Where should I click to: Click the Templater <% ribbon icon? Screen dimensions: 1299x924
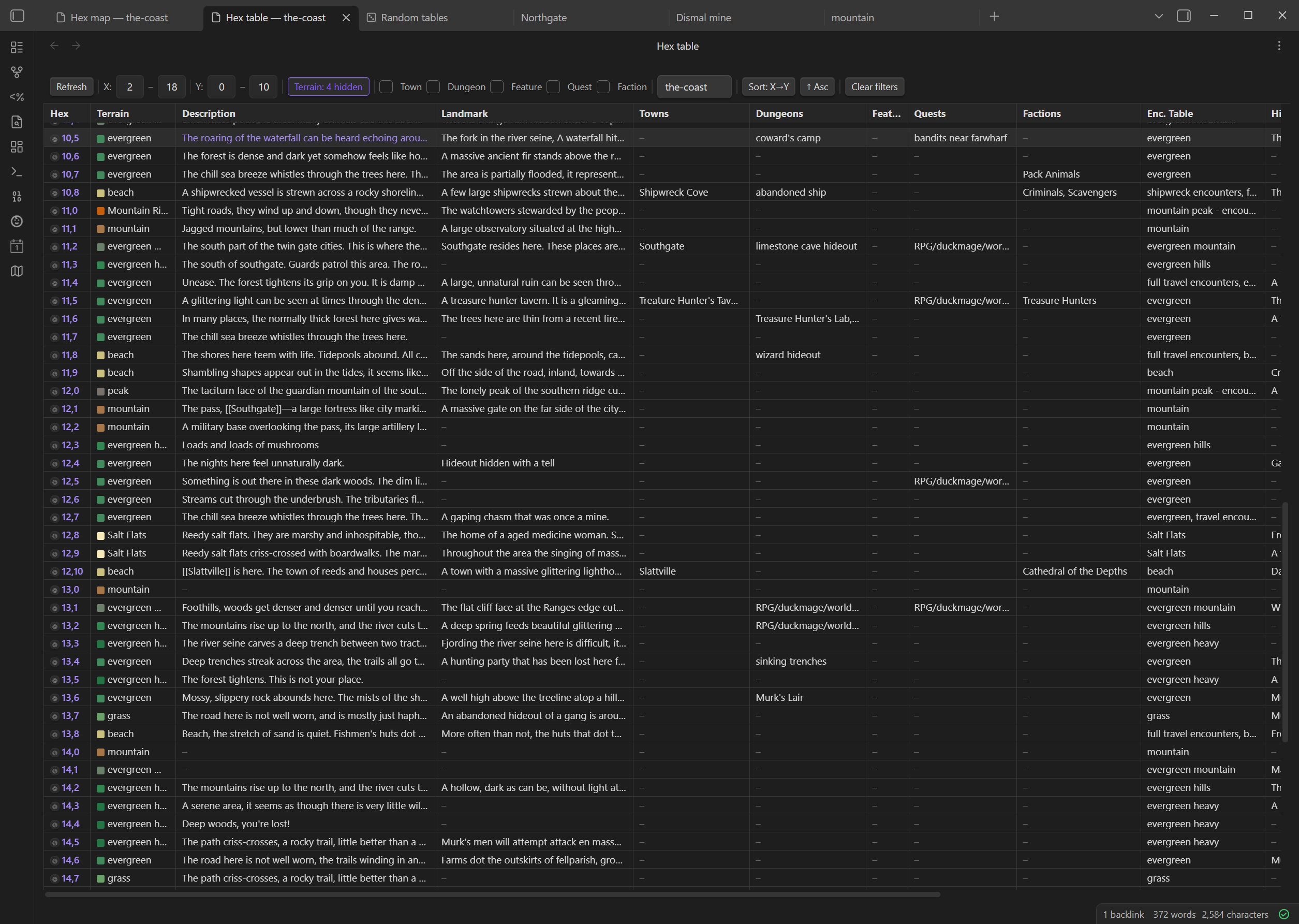[17, 97]
